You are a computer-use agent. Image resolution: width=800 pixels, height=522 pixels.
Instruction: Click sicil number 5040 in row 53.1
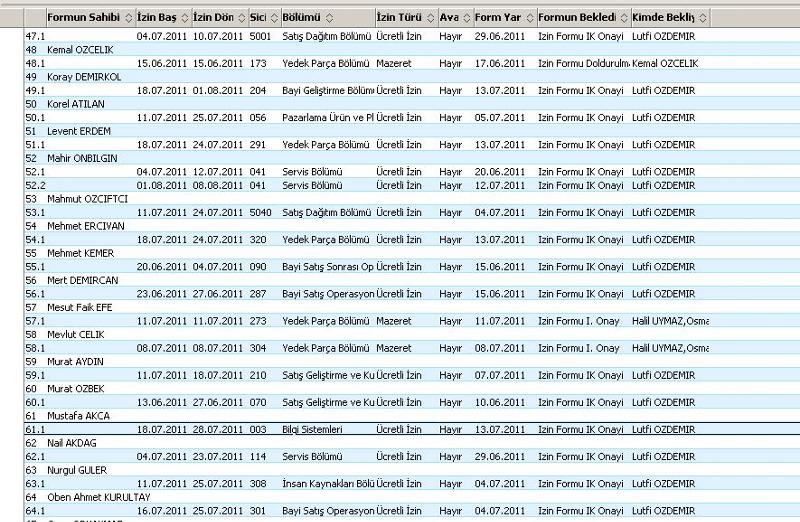261,212
